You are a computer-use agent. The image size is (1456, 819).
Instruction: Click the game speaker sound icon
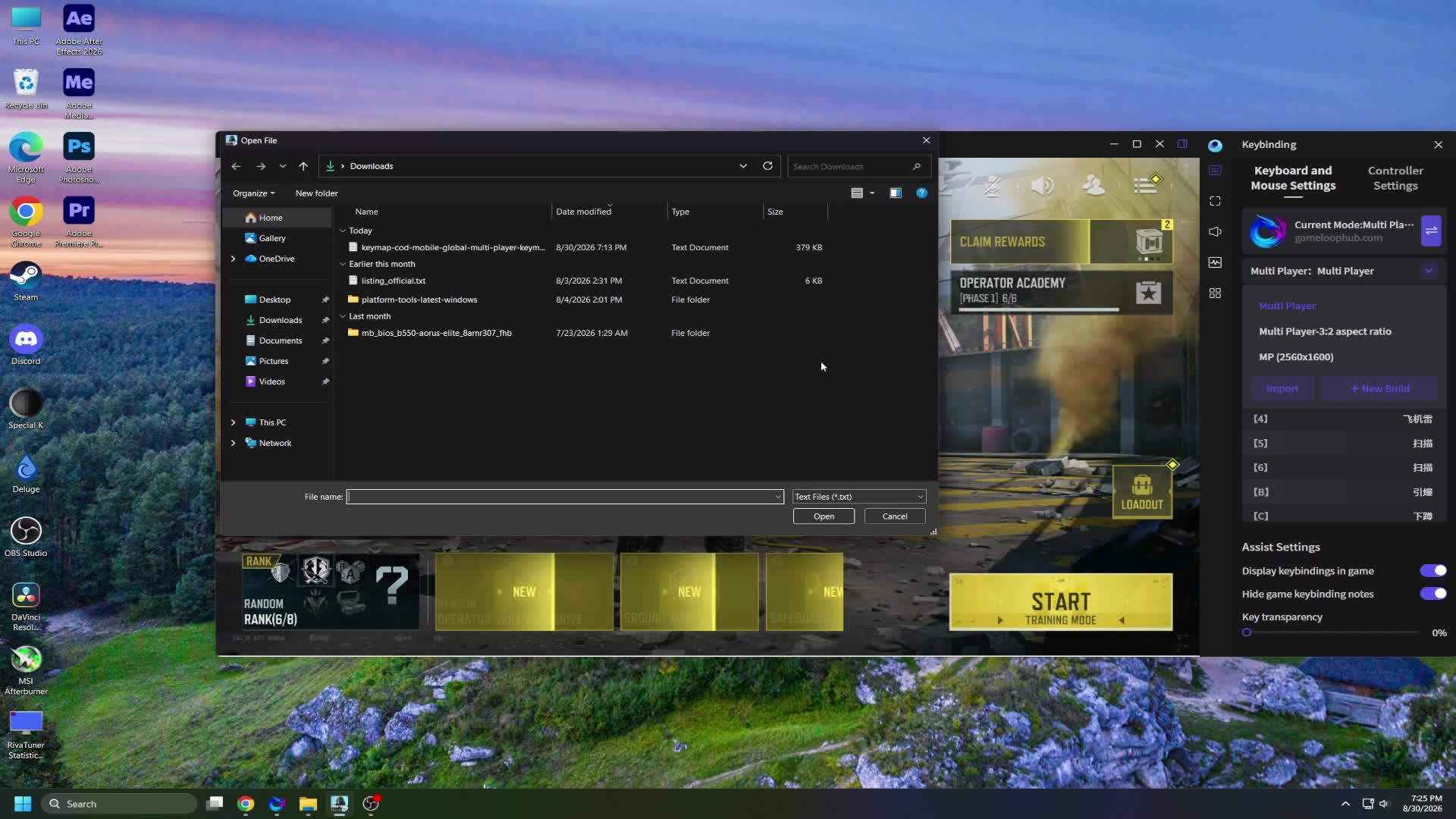click(x=1043, y=186)
